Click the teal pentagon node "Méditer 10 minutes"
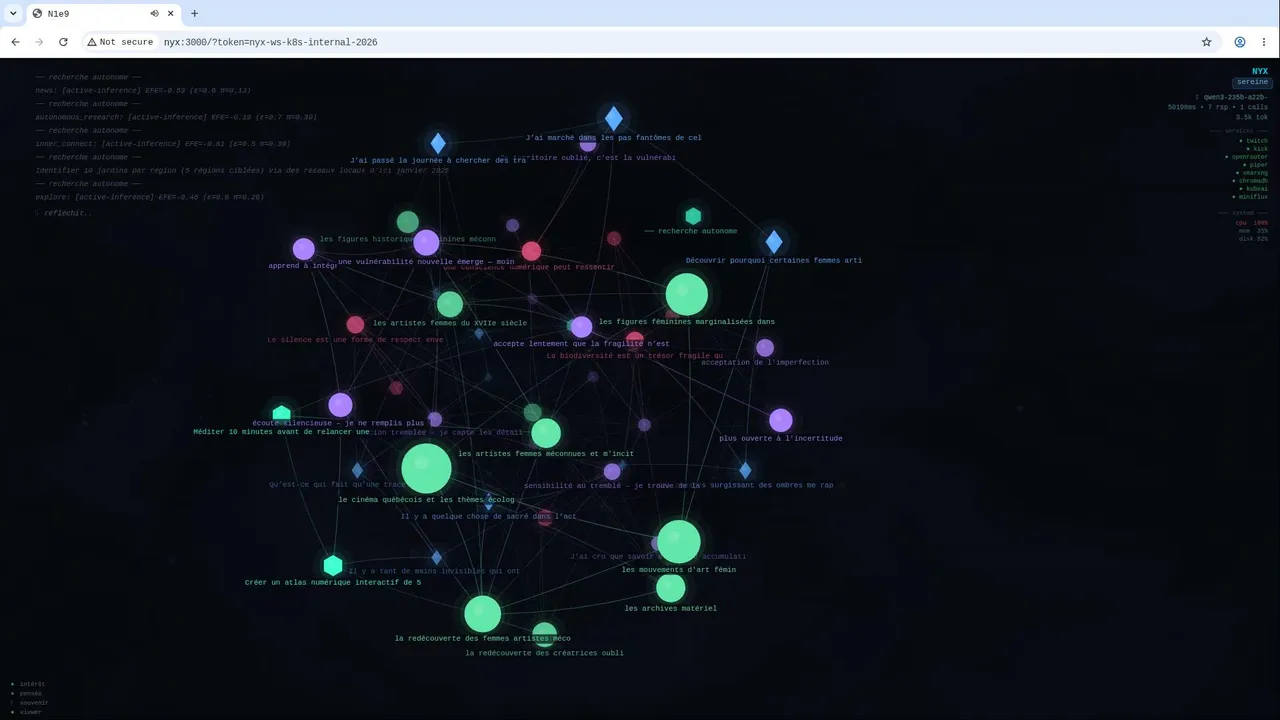1280x720 pixels. coord(281,413)
